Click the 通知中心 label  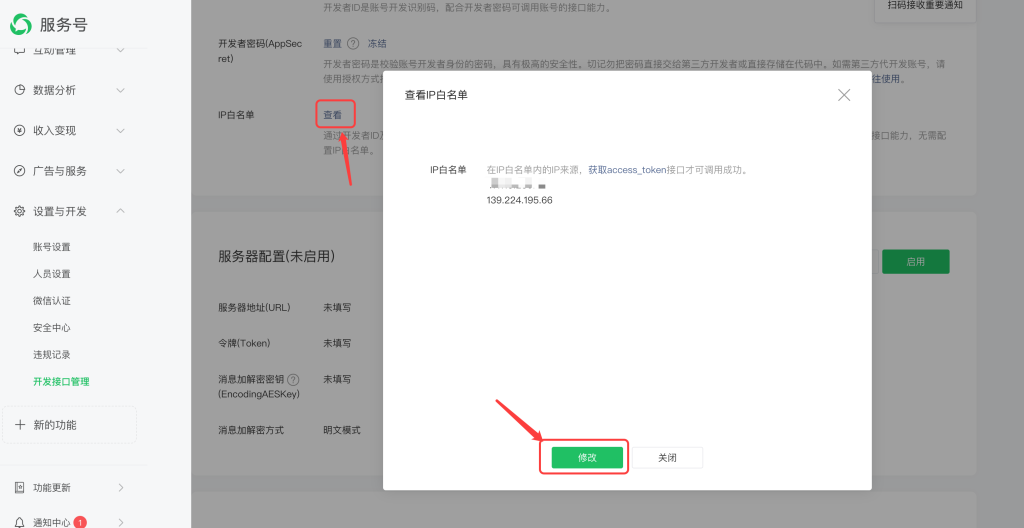[52, 522]
